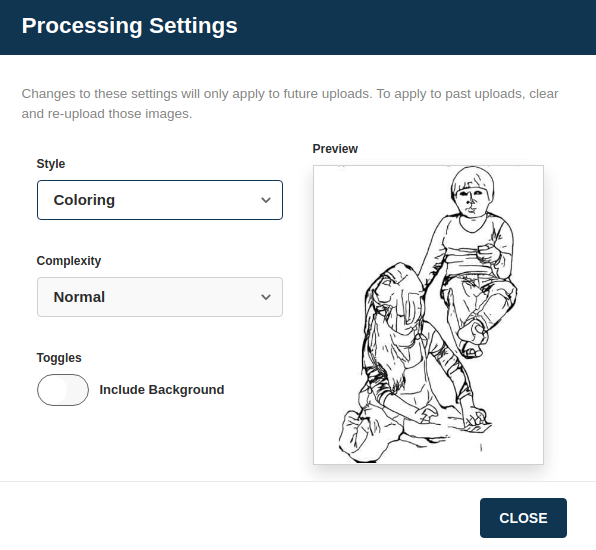Viewport: 596px width, 550px height.
Task: Click the 'Normal' text in Complexity selector
Action: (79, 297)
